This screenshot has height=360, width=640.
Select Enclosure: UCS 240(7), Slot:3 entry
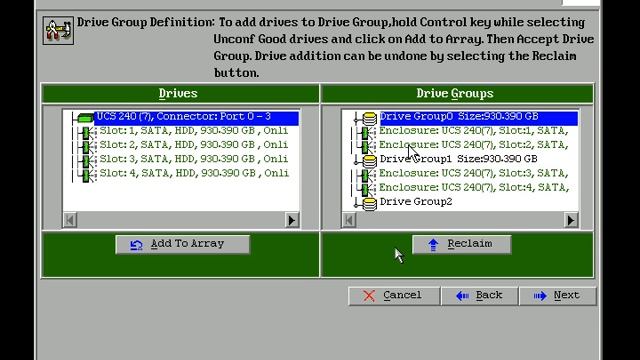point(473,173)
